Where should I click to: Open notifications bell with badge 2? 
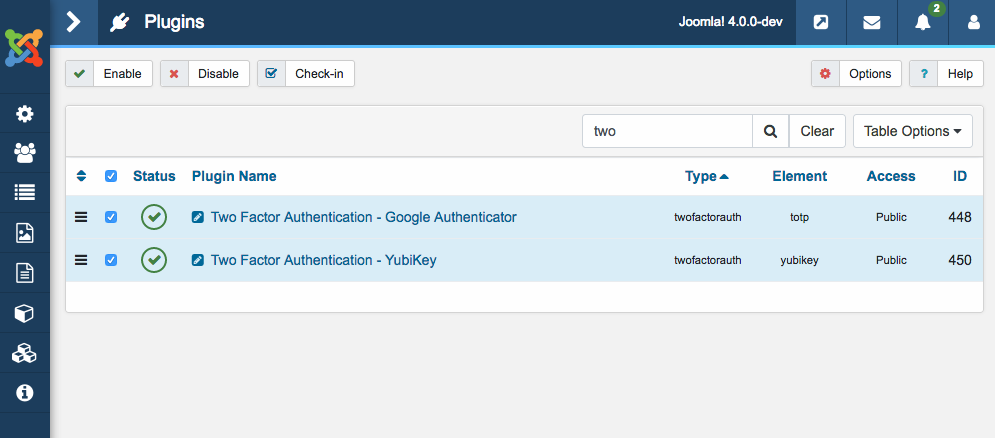923,22
